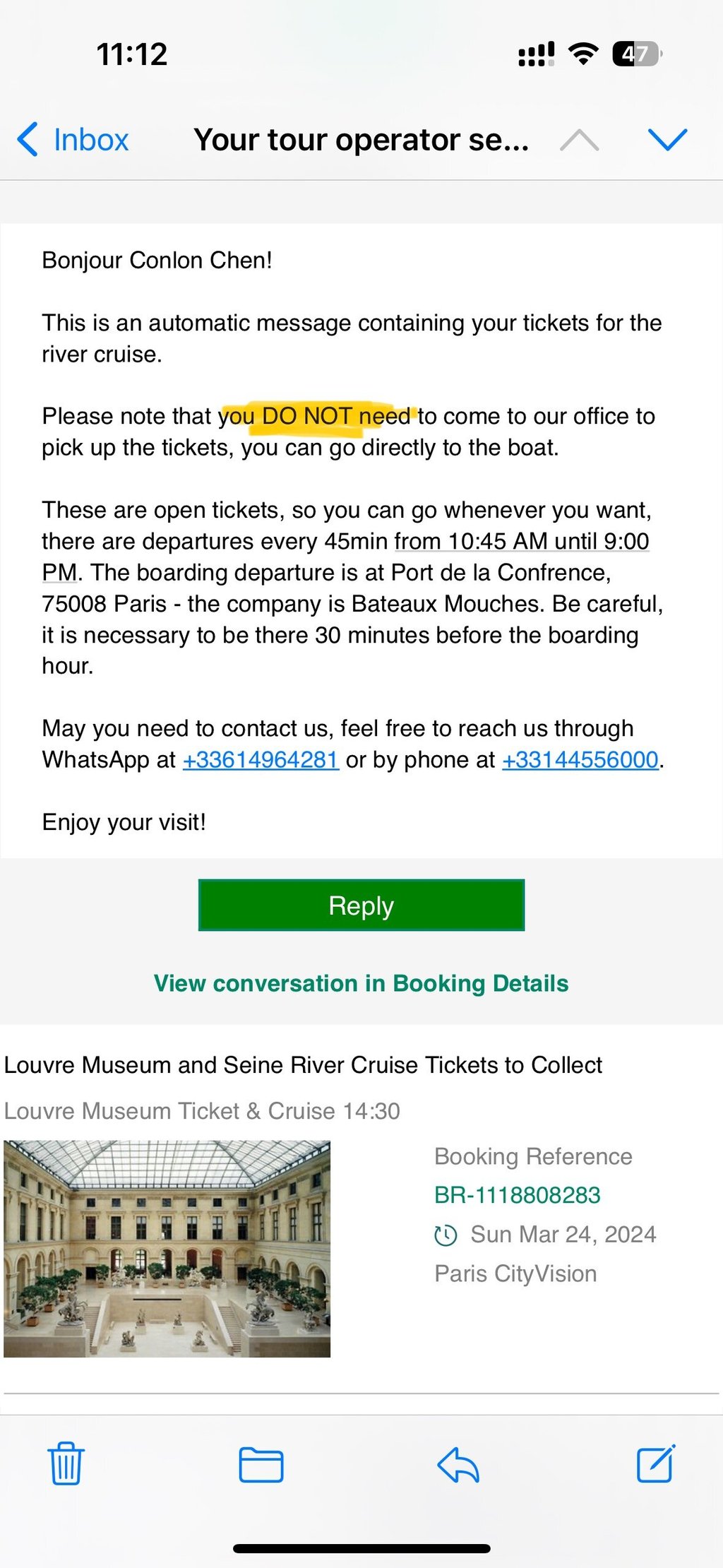Tap booking reference BR-1118808283
723x1568 pixels.
point(517,1195)
